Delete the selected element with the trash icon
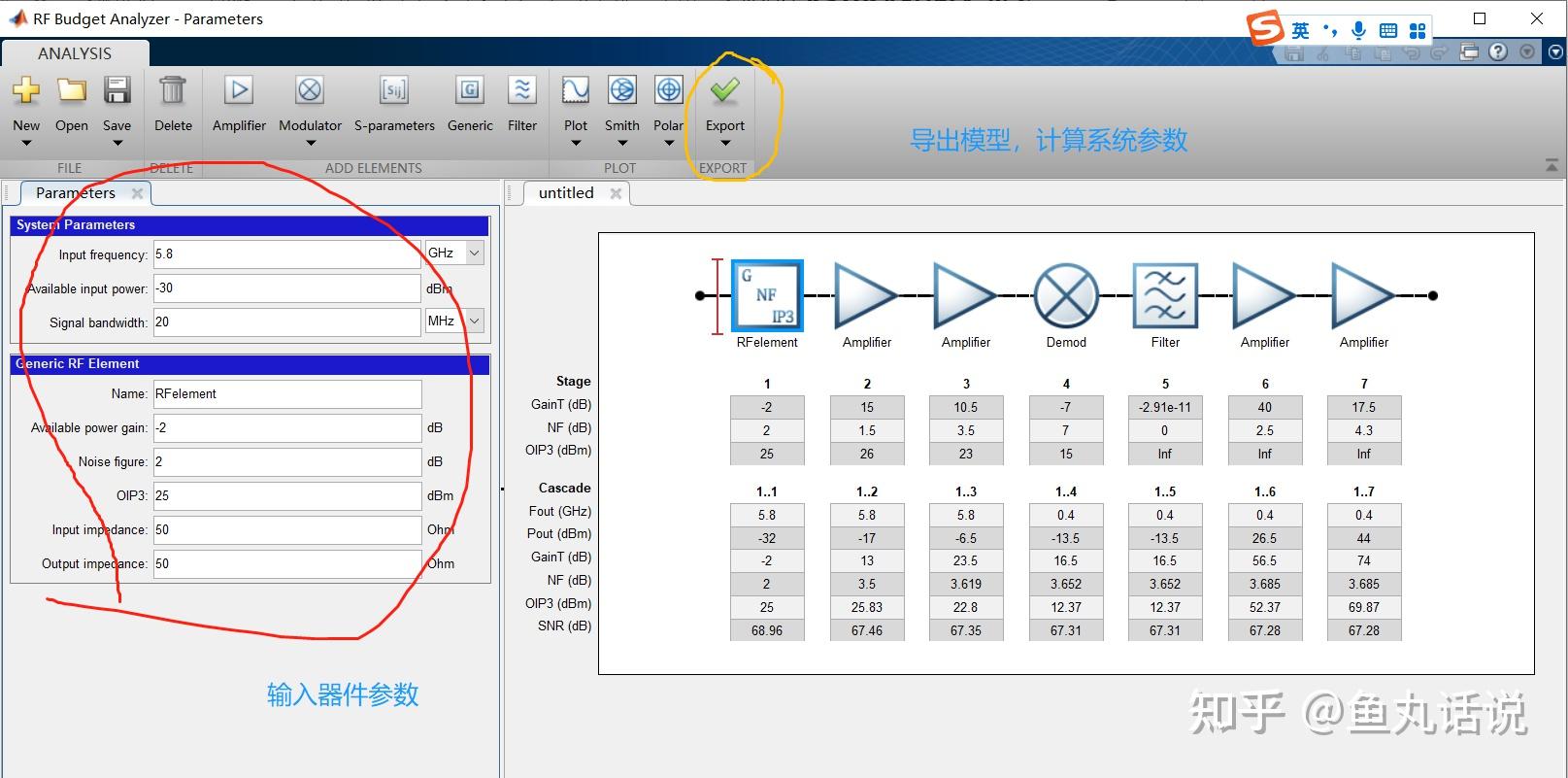Image resolution: width=1568 pixels, height=778 pixels. [173, 90]
